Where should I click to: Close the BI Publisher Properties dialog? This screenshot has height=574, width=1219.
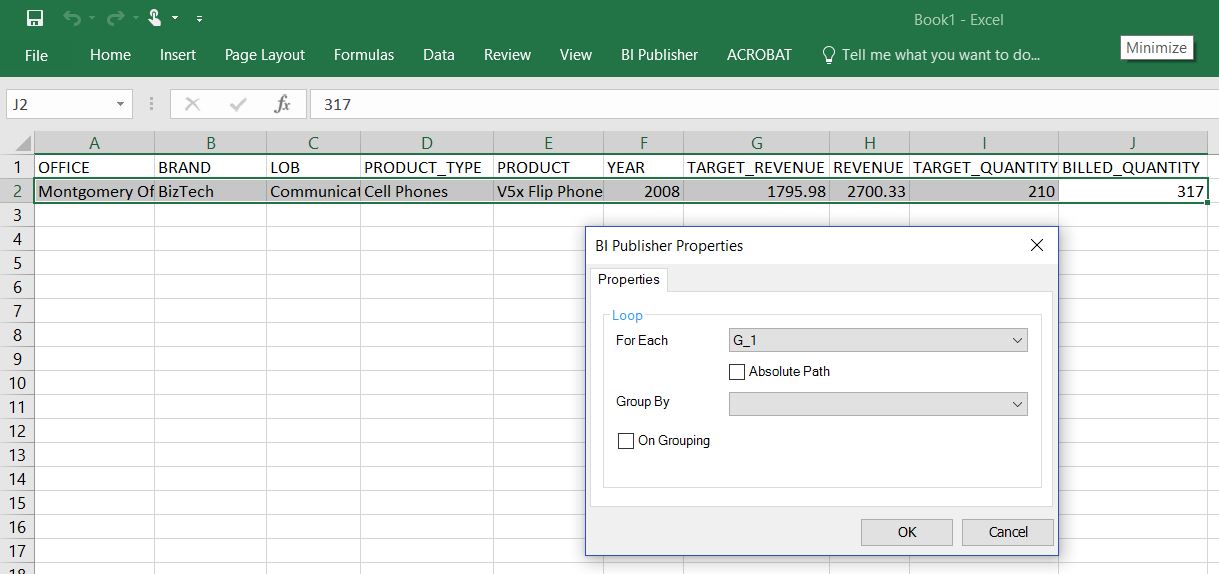[1037, 246]
